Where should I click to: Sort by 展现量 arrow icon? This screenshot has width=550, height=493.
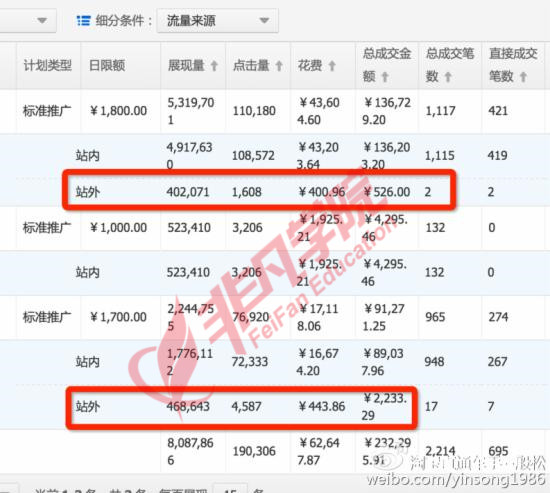coord(214,66)
